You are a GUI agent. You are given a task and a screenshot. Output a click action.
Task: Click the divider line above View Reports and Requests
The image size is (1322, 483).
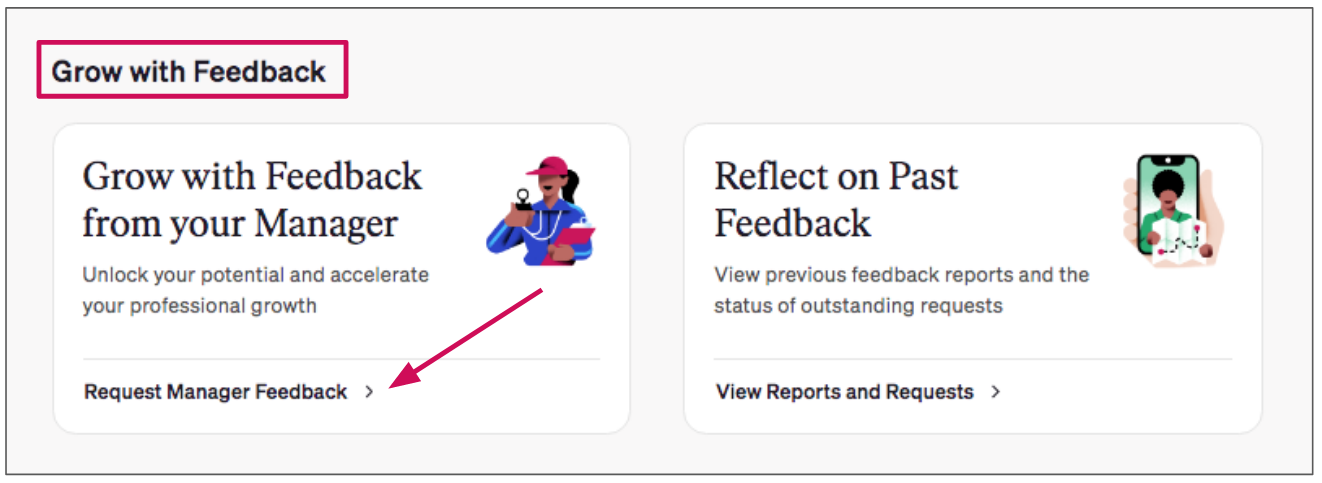[972, 359]
